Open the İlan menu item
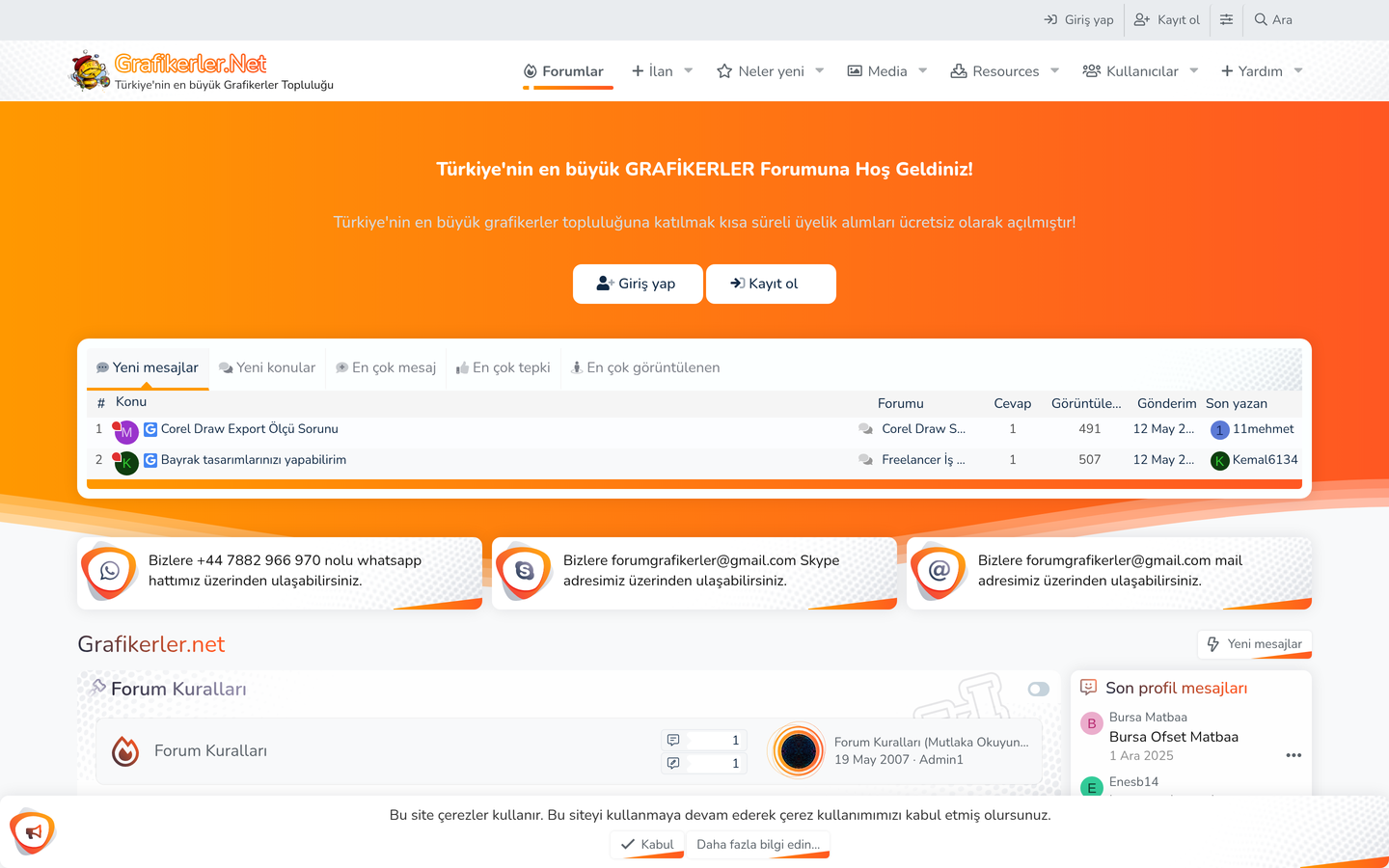Viewport: 1389px width, 868px height. pyautogui.click(x=652, y=71)
